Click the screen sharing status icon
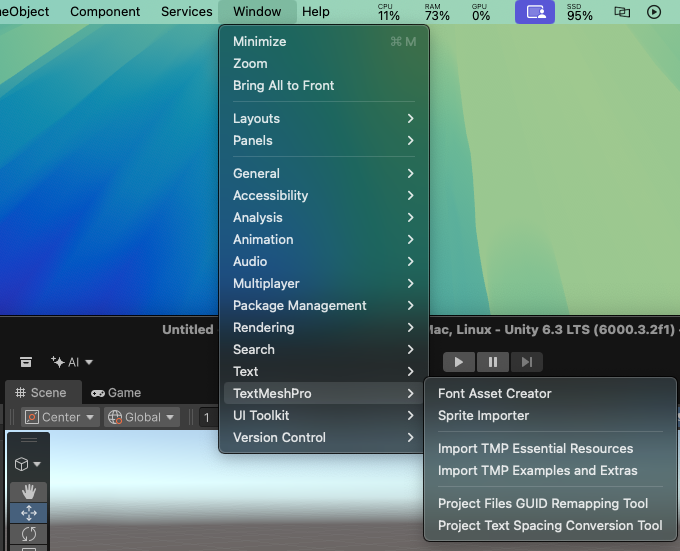This screenshot has width=680, height=551. (x=535, y=12)
